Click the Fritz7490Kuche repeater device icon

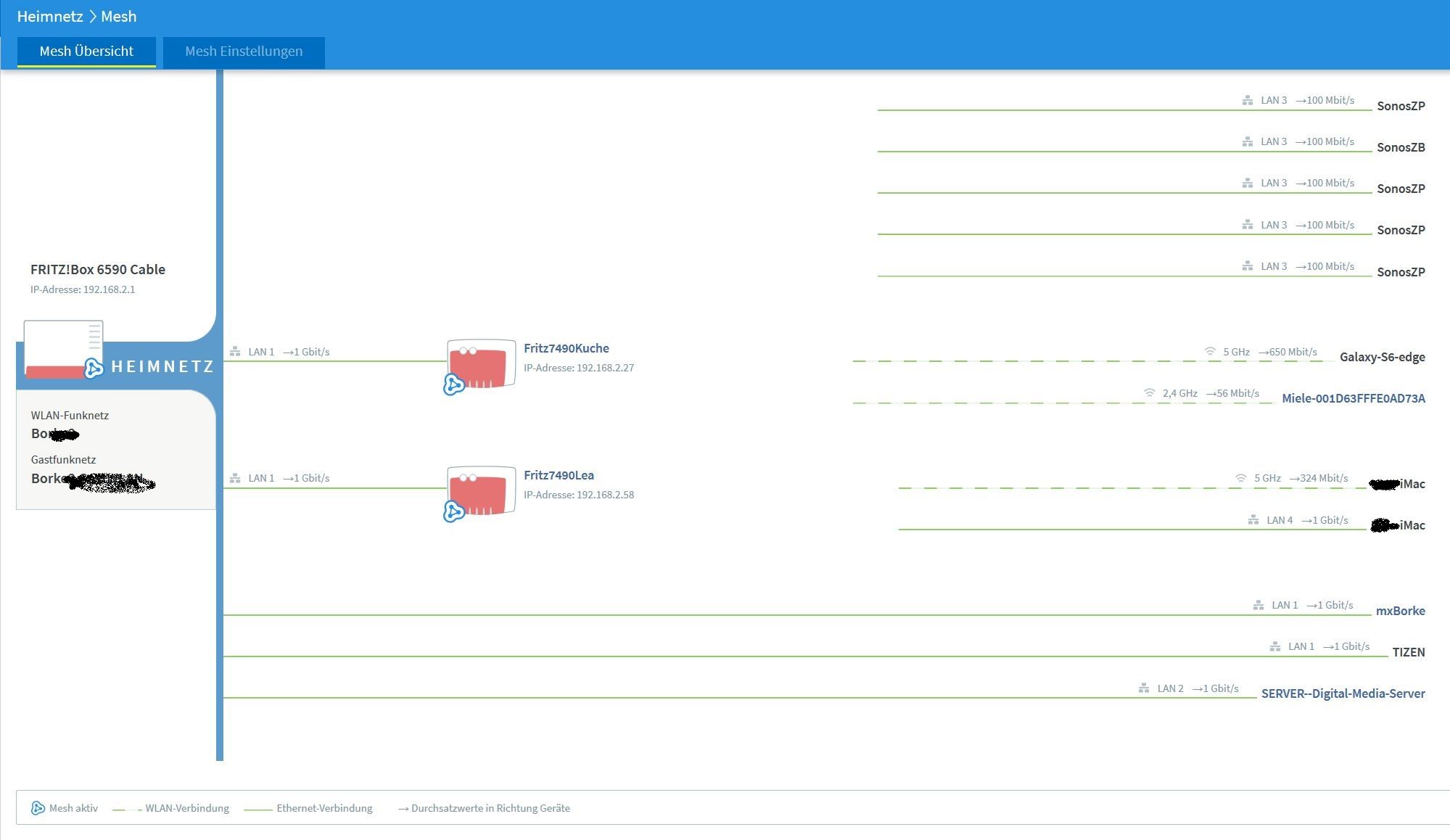click(482, 364)
